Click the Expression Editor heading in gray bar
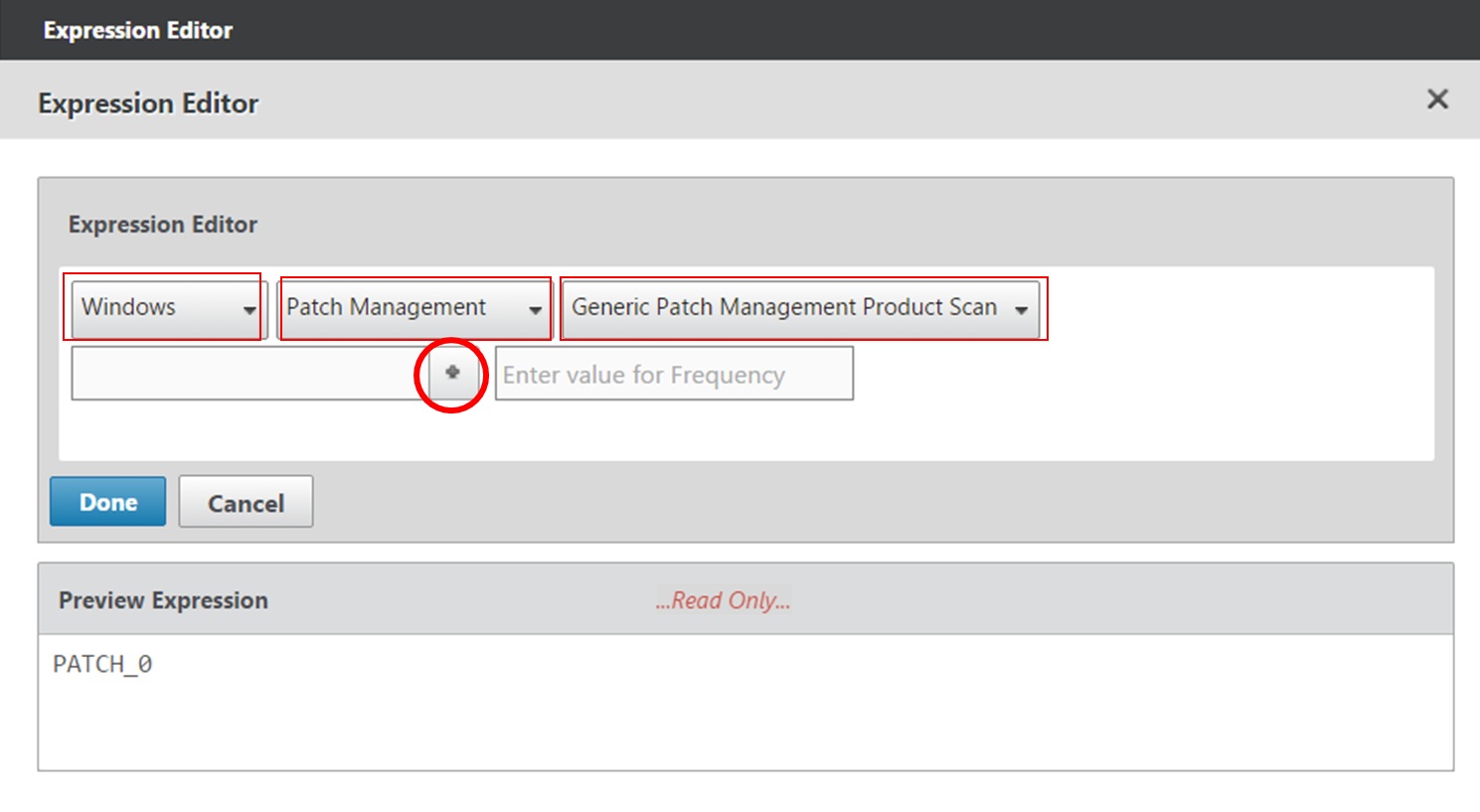Screen dimensions: 1480x812 pos(148,103)
